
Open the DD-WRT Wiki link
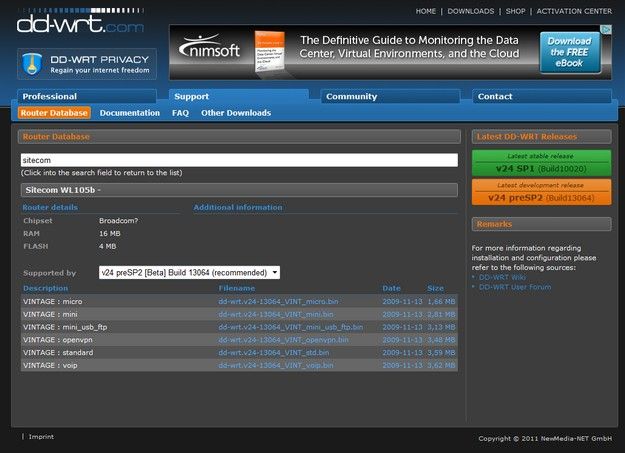[502, 277]
